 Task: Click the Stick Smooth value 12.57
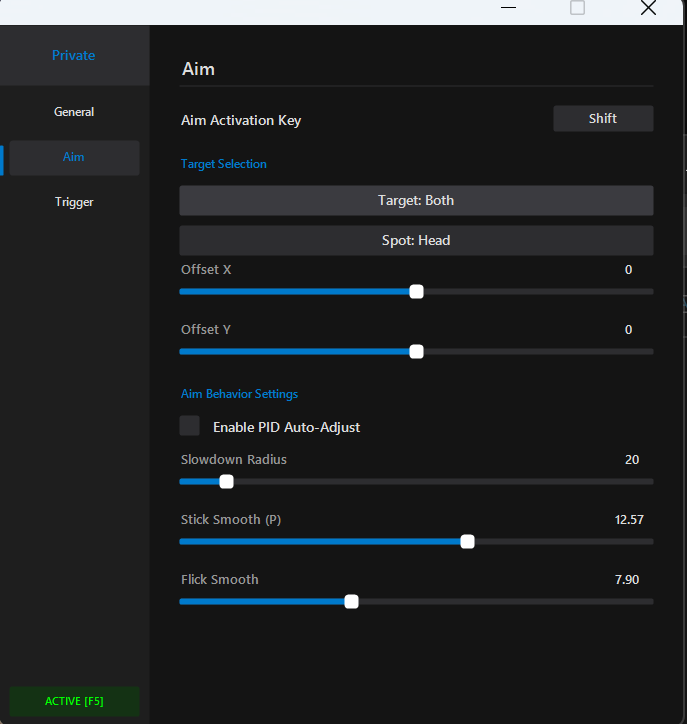629,520
